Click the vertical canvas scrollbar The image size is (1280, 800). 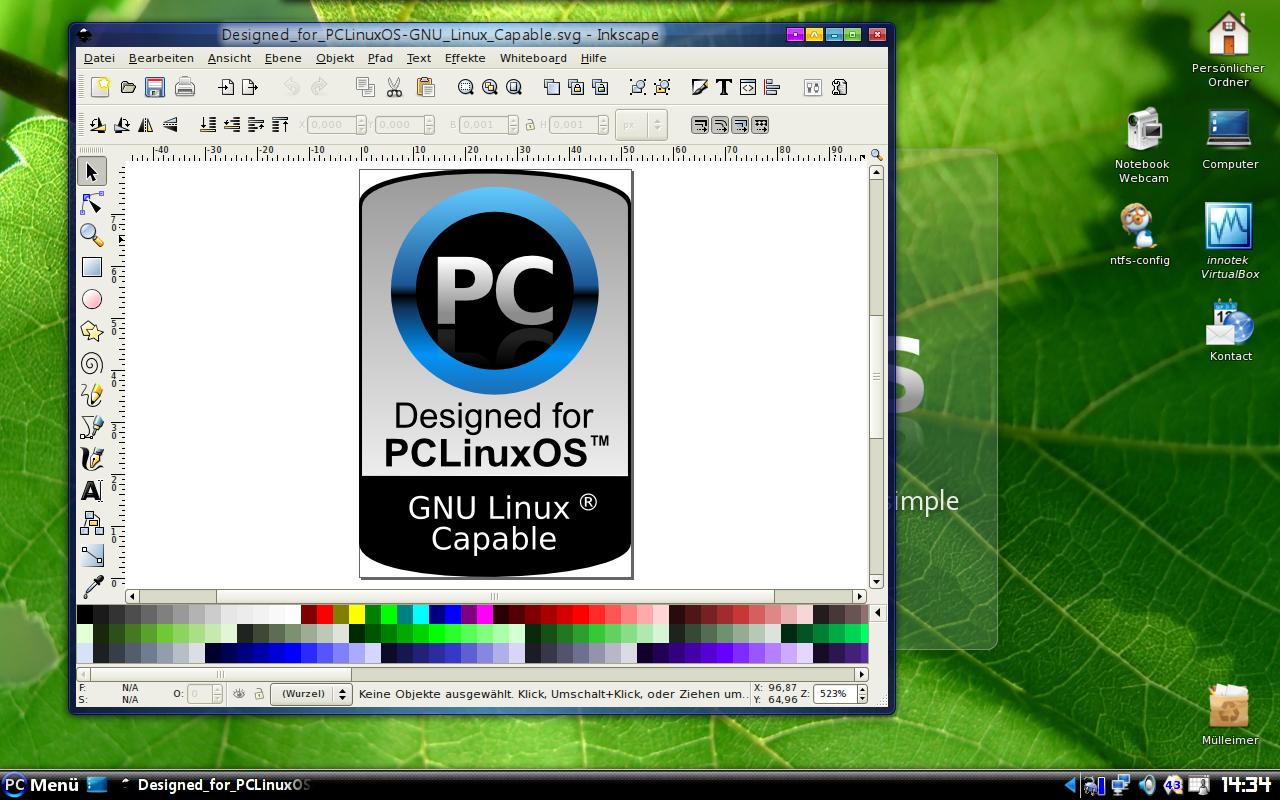[876, 375]
